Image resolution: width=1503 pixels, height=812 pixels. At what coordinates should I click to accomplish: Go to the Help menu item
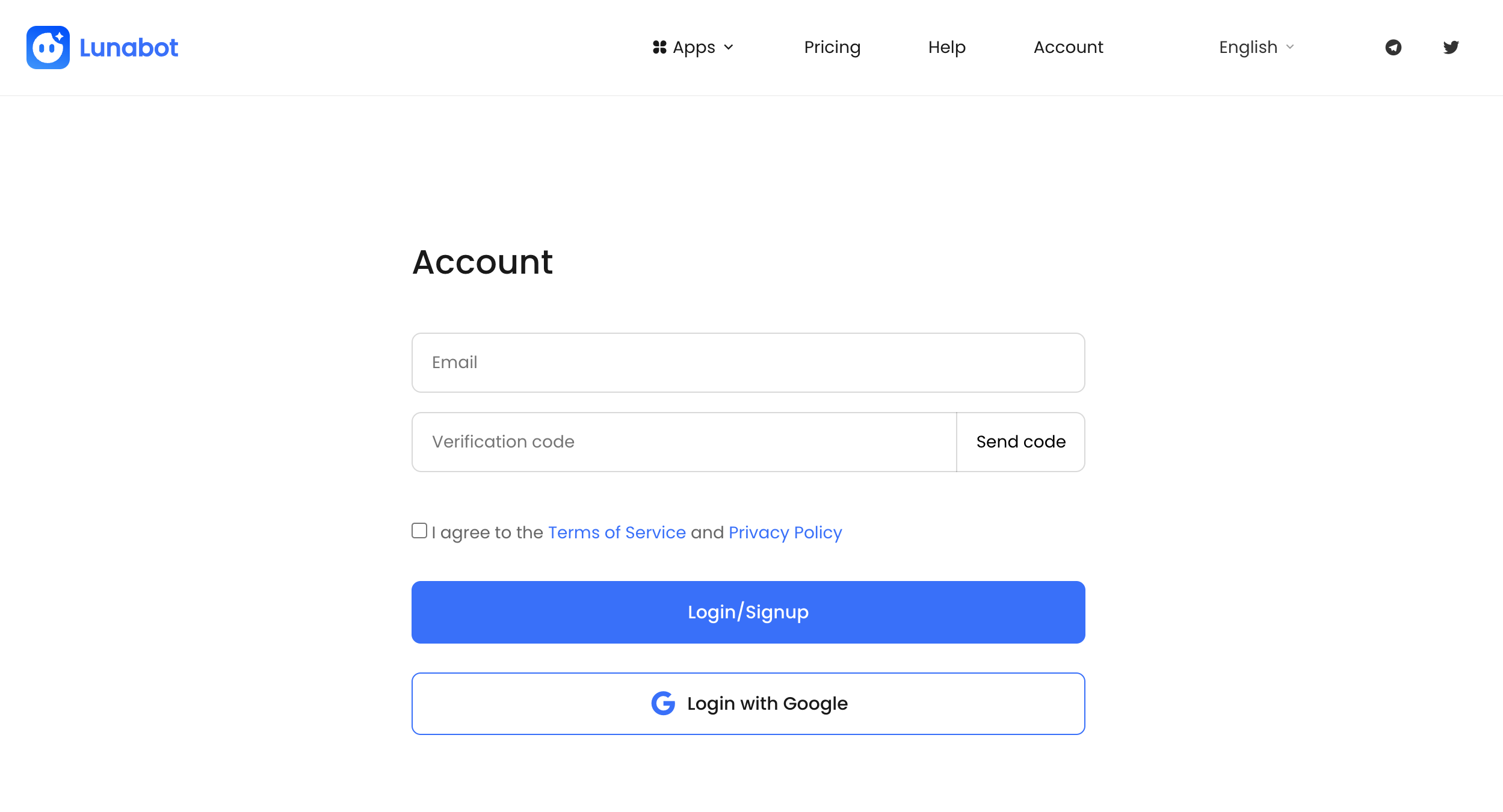(946, 47)
